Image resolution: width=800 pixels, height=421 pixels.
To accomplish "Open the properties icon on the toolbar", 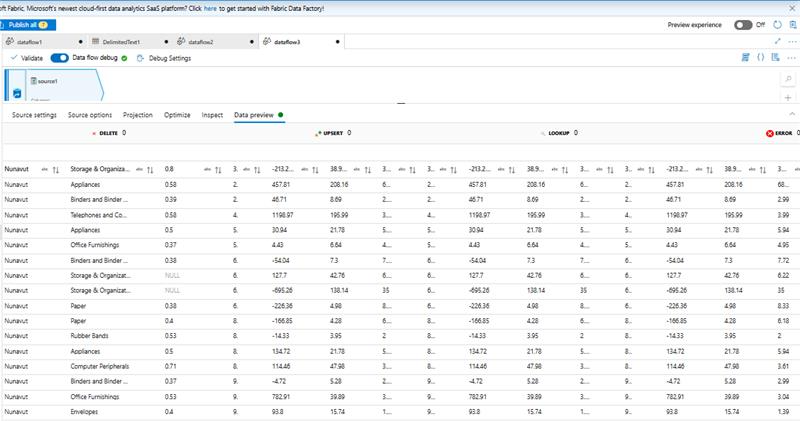I will coord(776,58).
